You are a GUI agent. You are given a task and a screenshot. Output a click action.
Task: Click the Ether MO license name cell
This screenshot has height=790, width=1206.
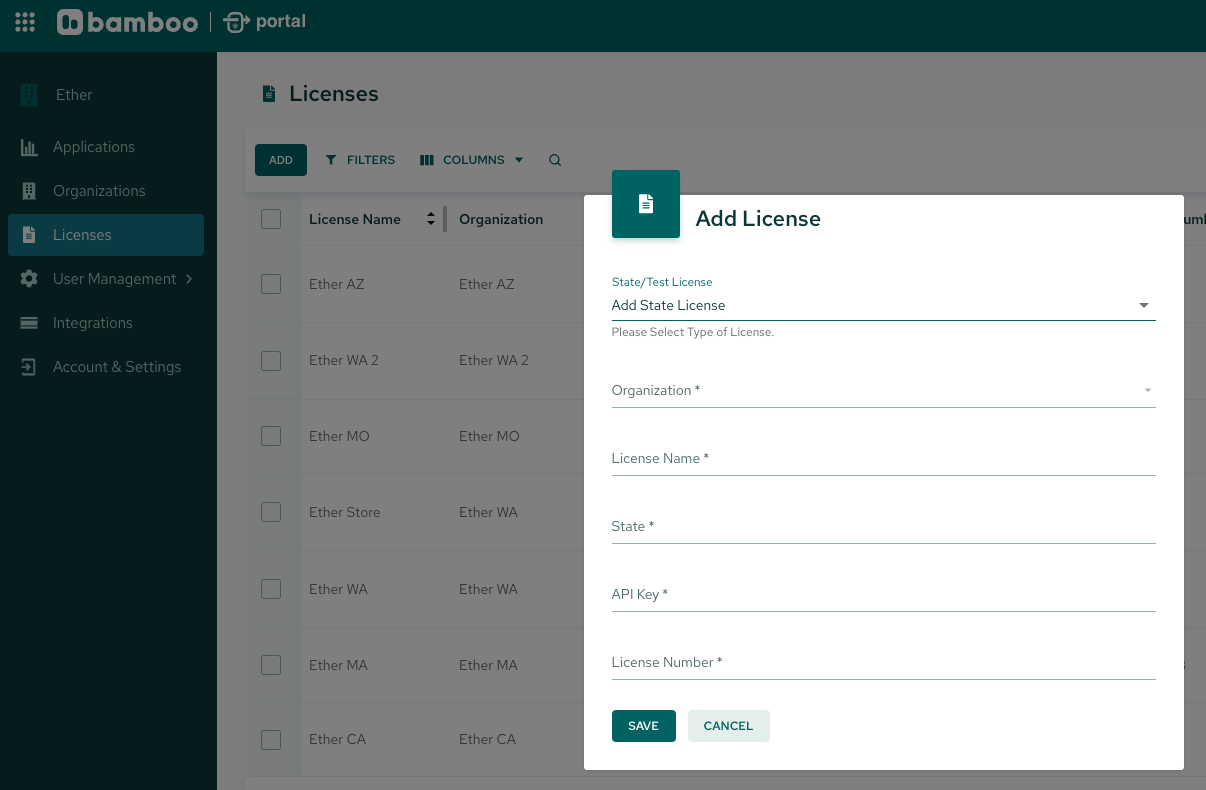[x=339, y=436]
